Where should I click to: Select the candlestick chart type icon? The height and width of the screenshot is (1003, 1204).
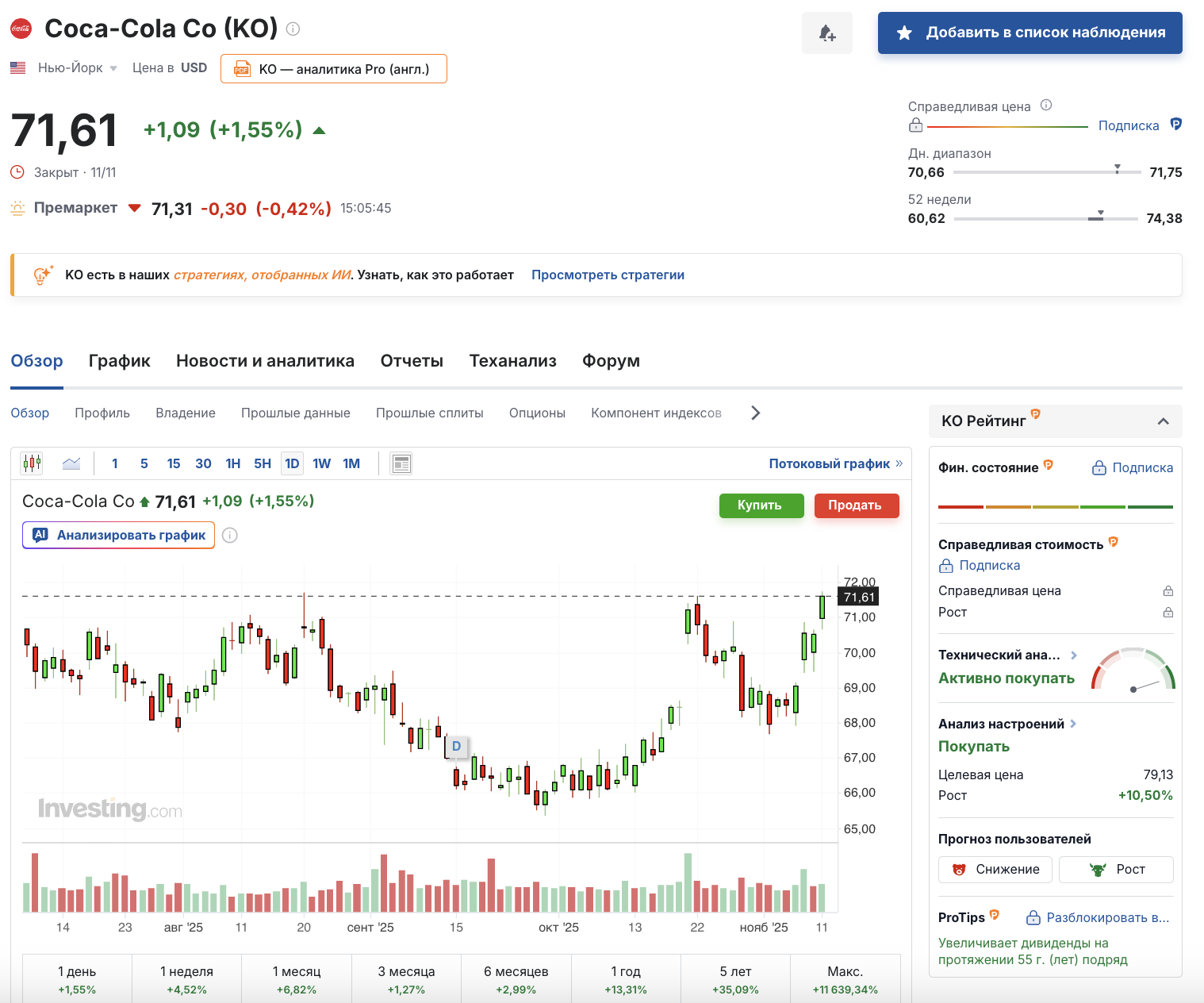coord(32,463)
